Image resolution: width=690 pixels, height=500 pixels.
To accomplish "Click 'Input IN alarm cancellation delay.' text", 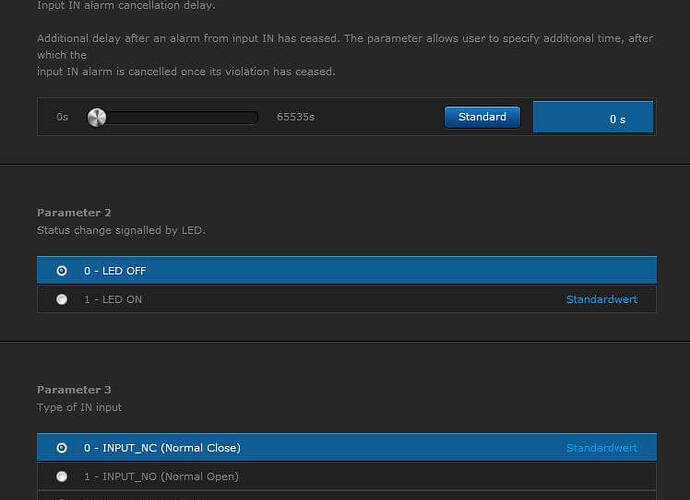I will tap(126, 5).
